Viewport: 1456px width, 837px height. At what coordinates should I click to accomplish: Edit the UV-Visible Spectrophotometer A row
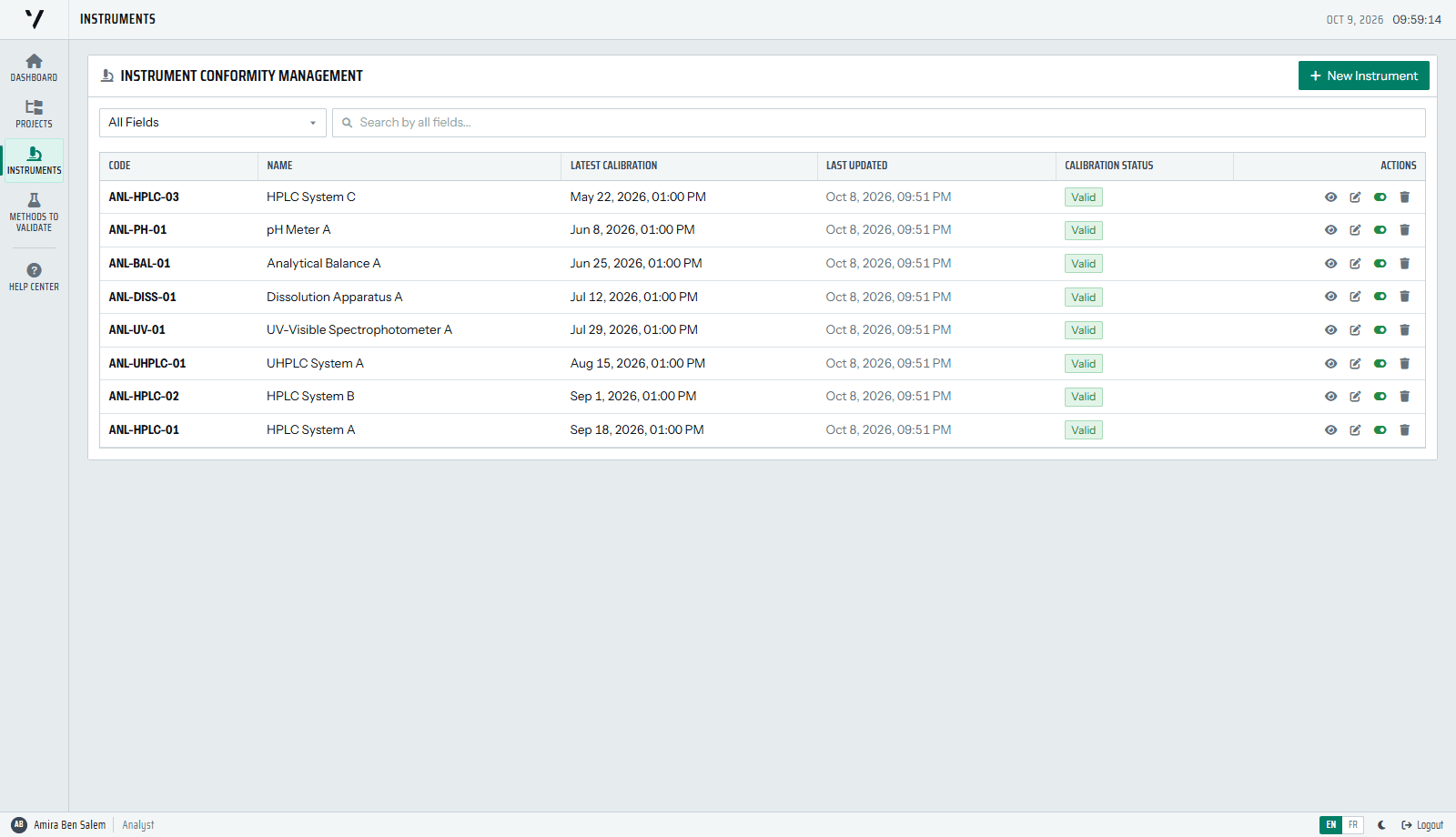(1355, 330)
